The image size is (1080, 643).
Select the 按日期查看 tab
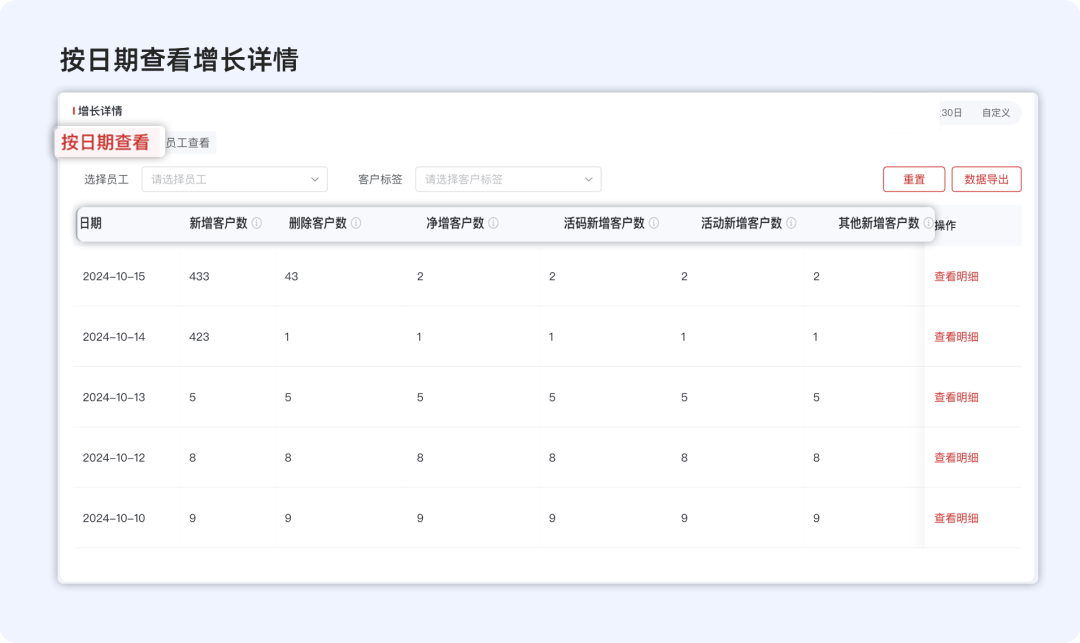point(108,142)
